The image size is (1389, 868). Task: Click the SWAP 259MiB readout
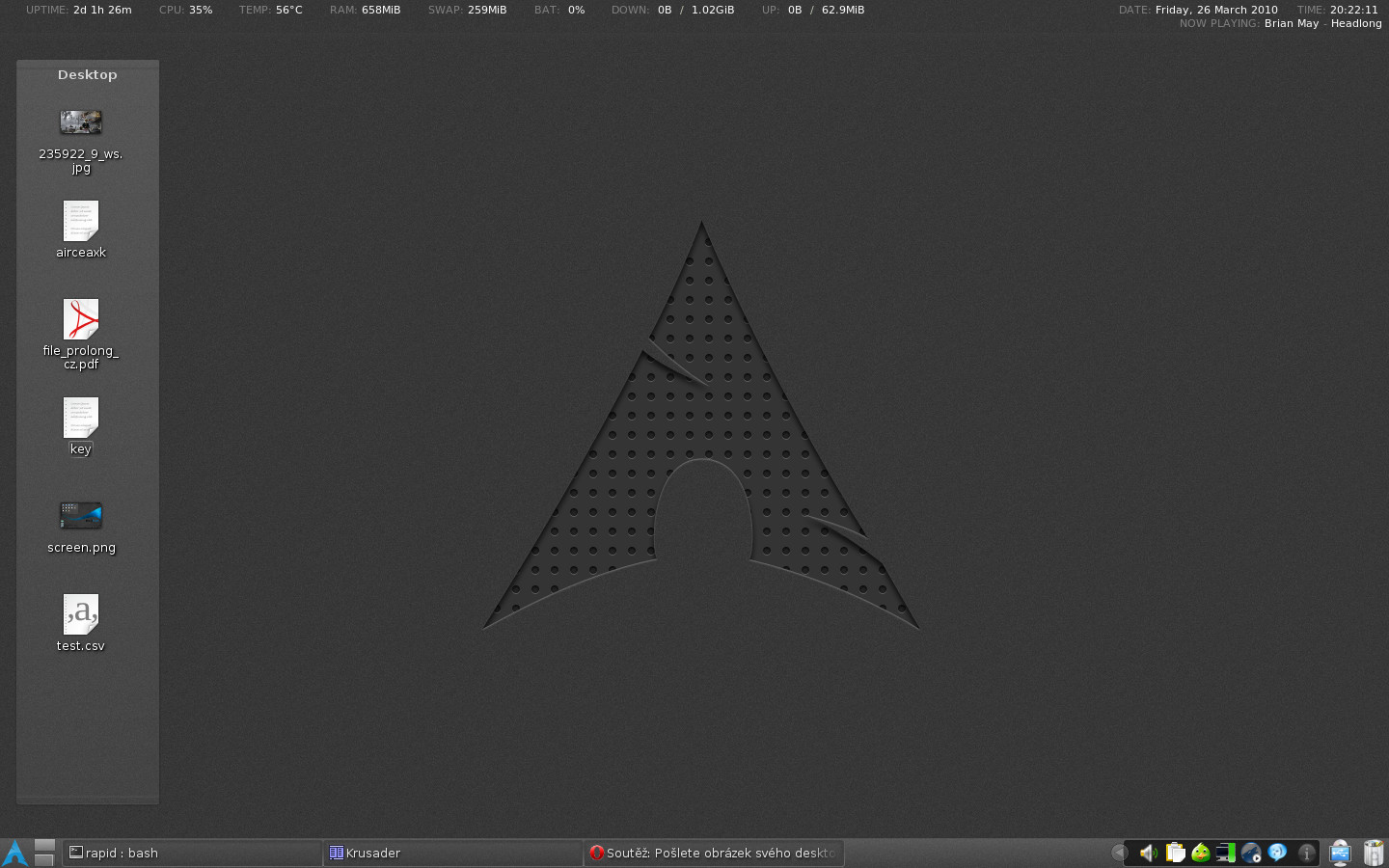coord(468,10)
